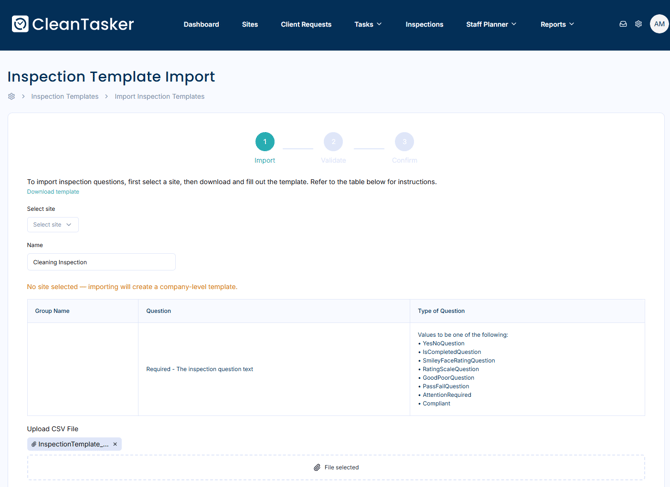Expand the Reports menu

click(x=557, y=24)
